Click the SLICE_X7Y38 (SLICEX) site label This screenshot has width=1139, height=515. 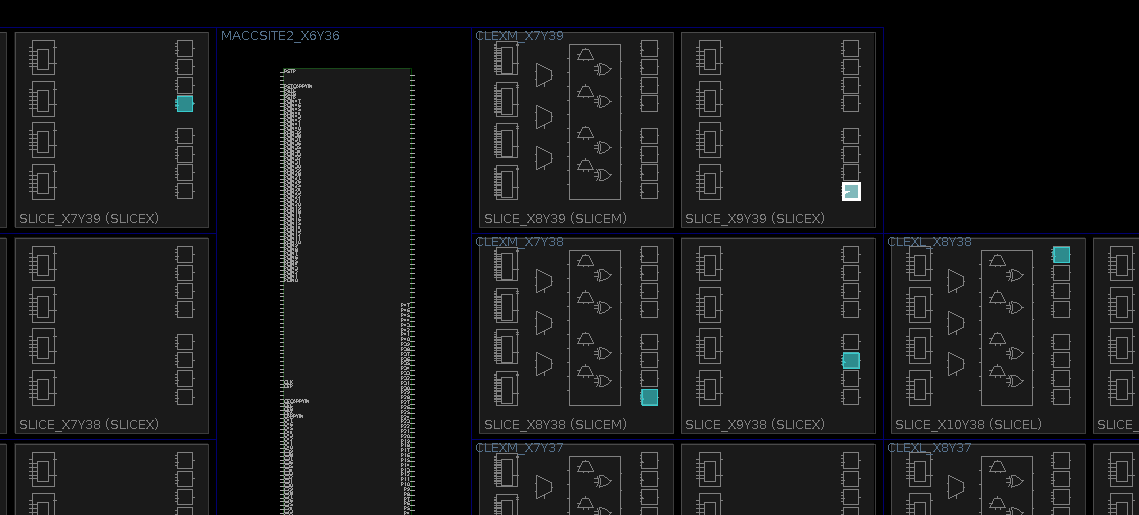click(89, 424)
